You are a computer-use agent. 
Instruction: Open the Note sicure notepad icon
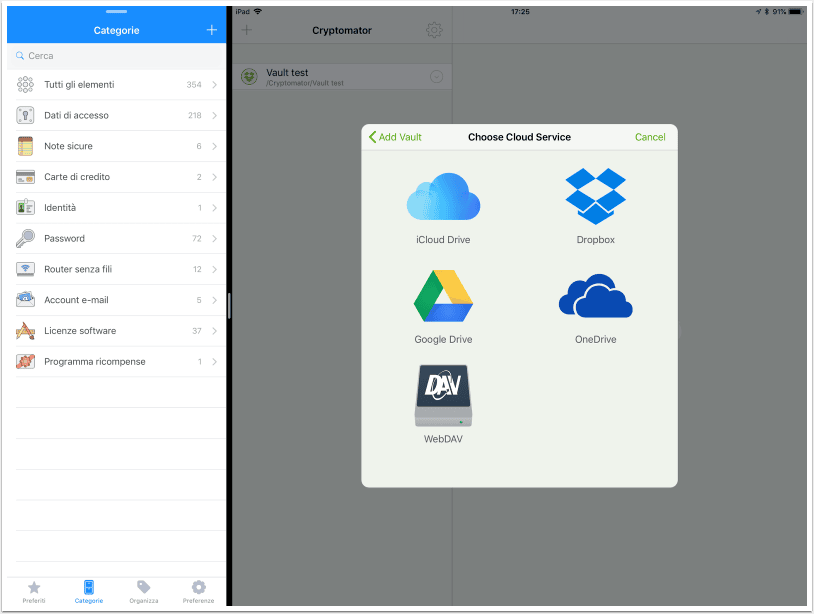point(25,146)
